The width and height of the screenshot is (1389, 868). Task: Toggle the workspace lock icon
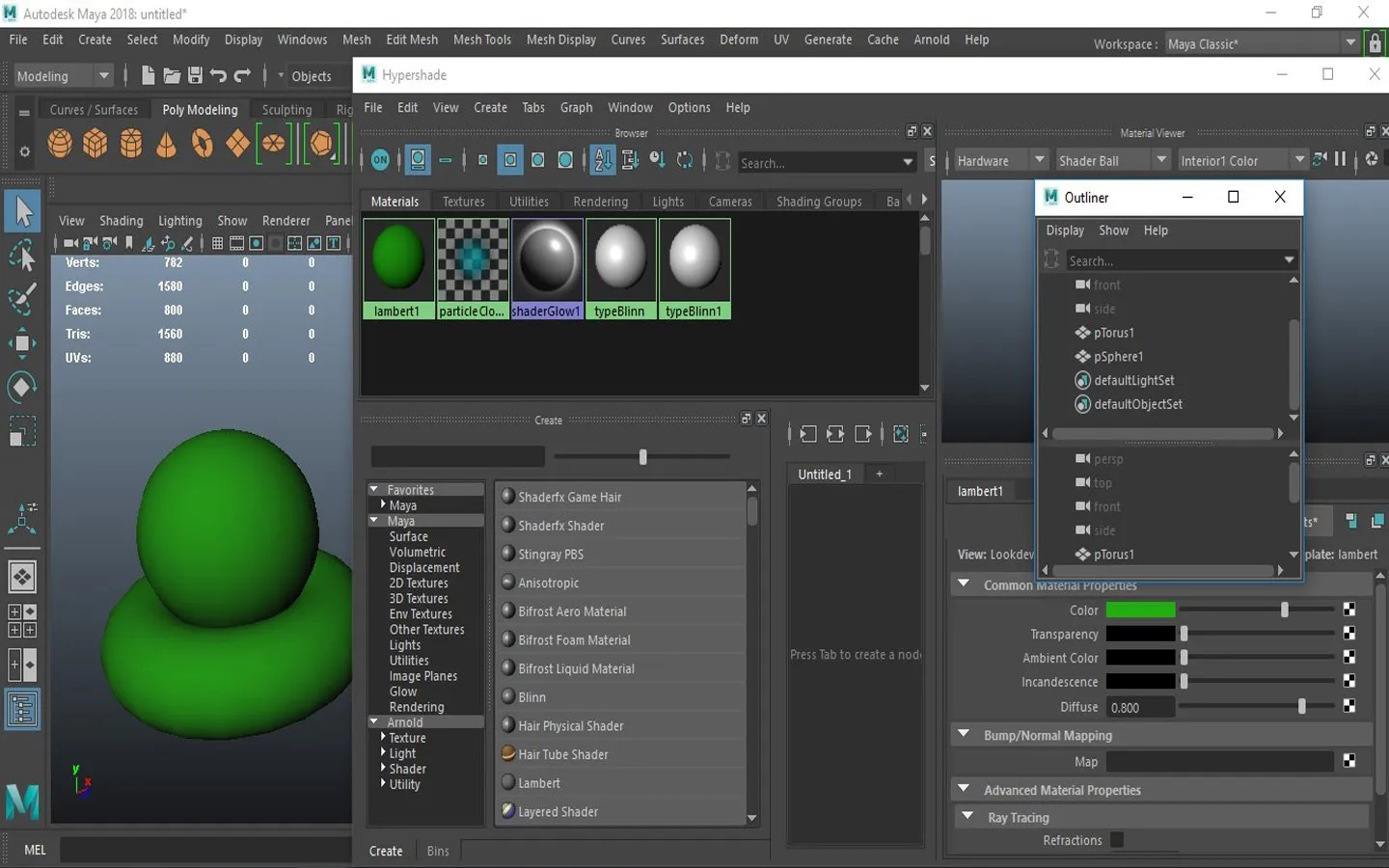pyautogui.click(x=1375, y=43)
